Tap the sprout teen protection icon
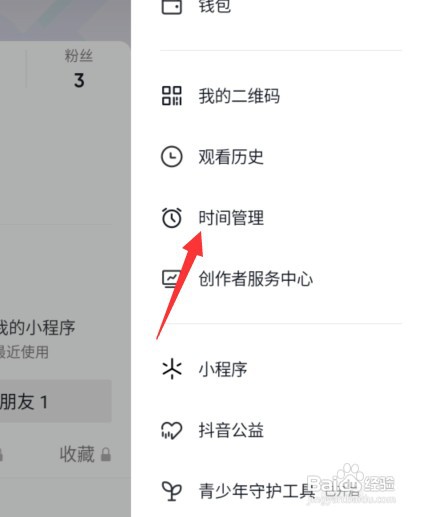 click(x=172, y=491)
